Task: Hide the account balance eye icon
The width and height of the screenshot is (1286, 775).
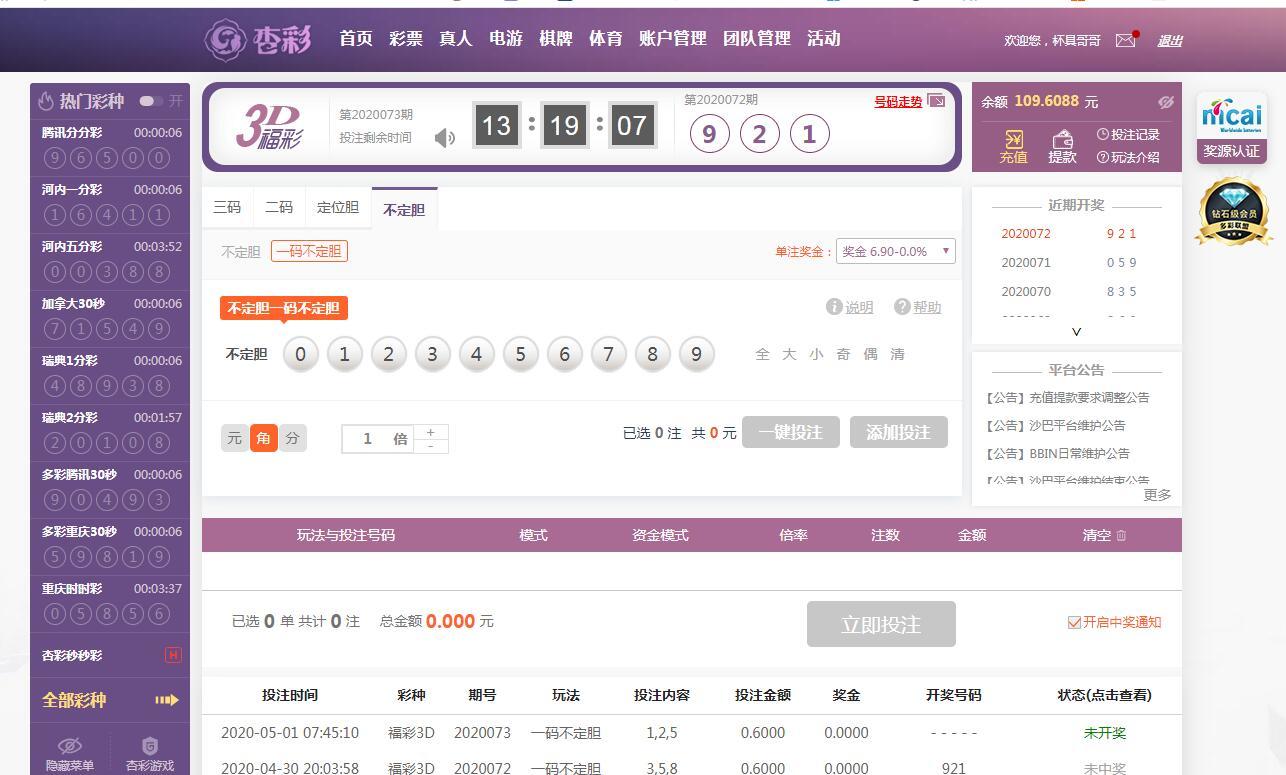Action: pyautogui.click(x=1165, y=102)
